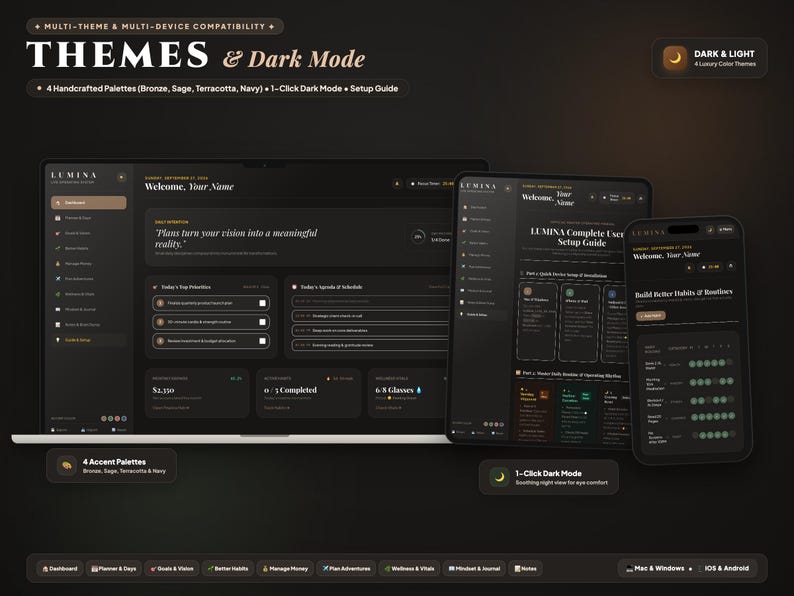Viewport: 794px width, 596px height.
Task: Click the water drop icon beside 6/8 Glasses
Action: pyautogui.click(x=419, y=390)
